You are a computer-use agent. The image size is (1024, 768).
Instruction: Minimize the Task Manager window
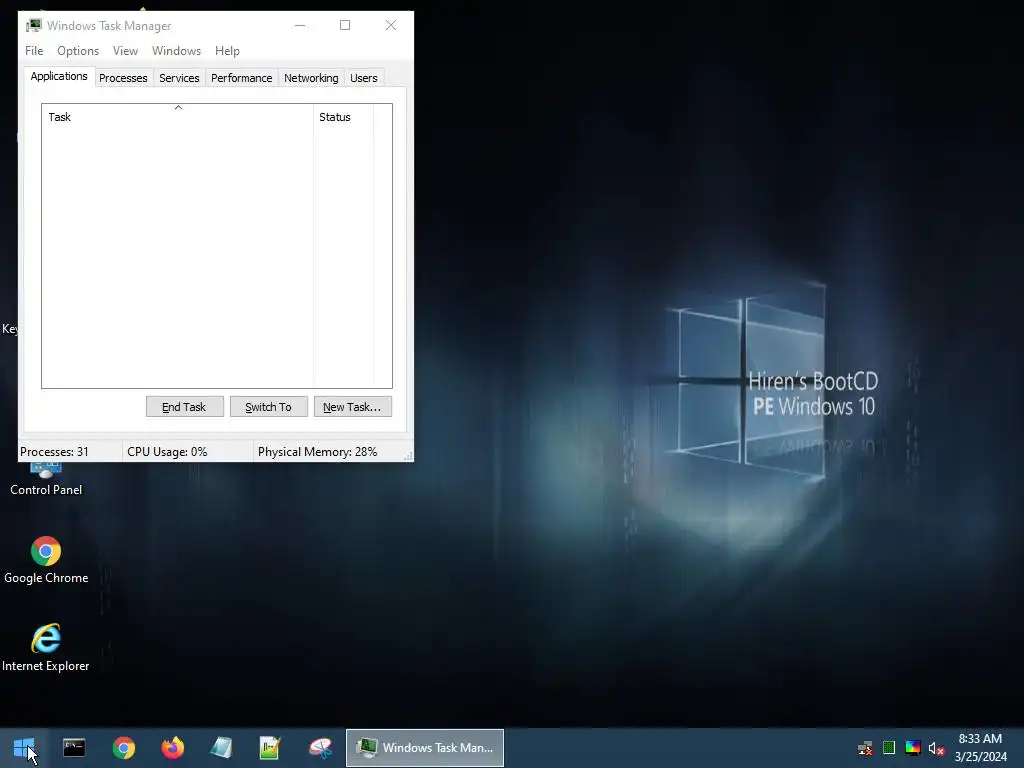(x=300, y=25)
